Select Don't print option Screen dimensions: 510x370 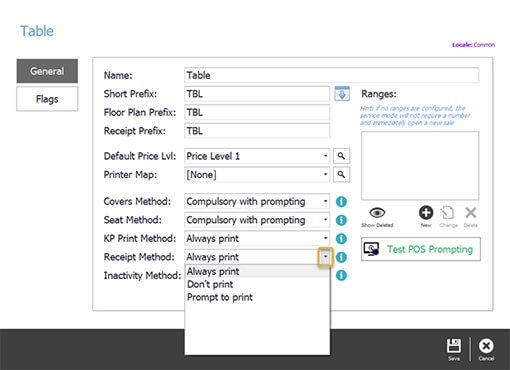257,284
